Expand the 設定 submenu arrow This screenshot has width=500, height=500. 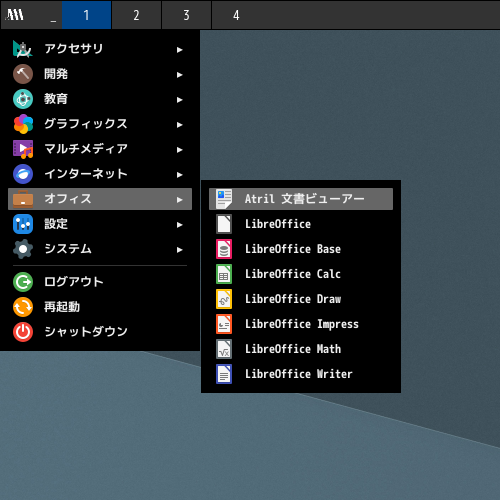point(180,225)
